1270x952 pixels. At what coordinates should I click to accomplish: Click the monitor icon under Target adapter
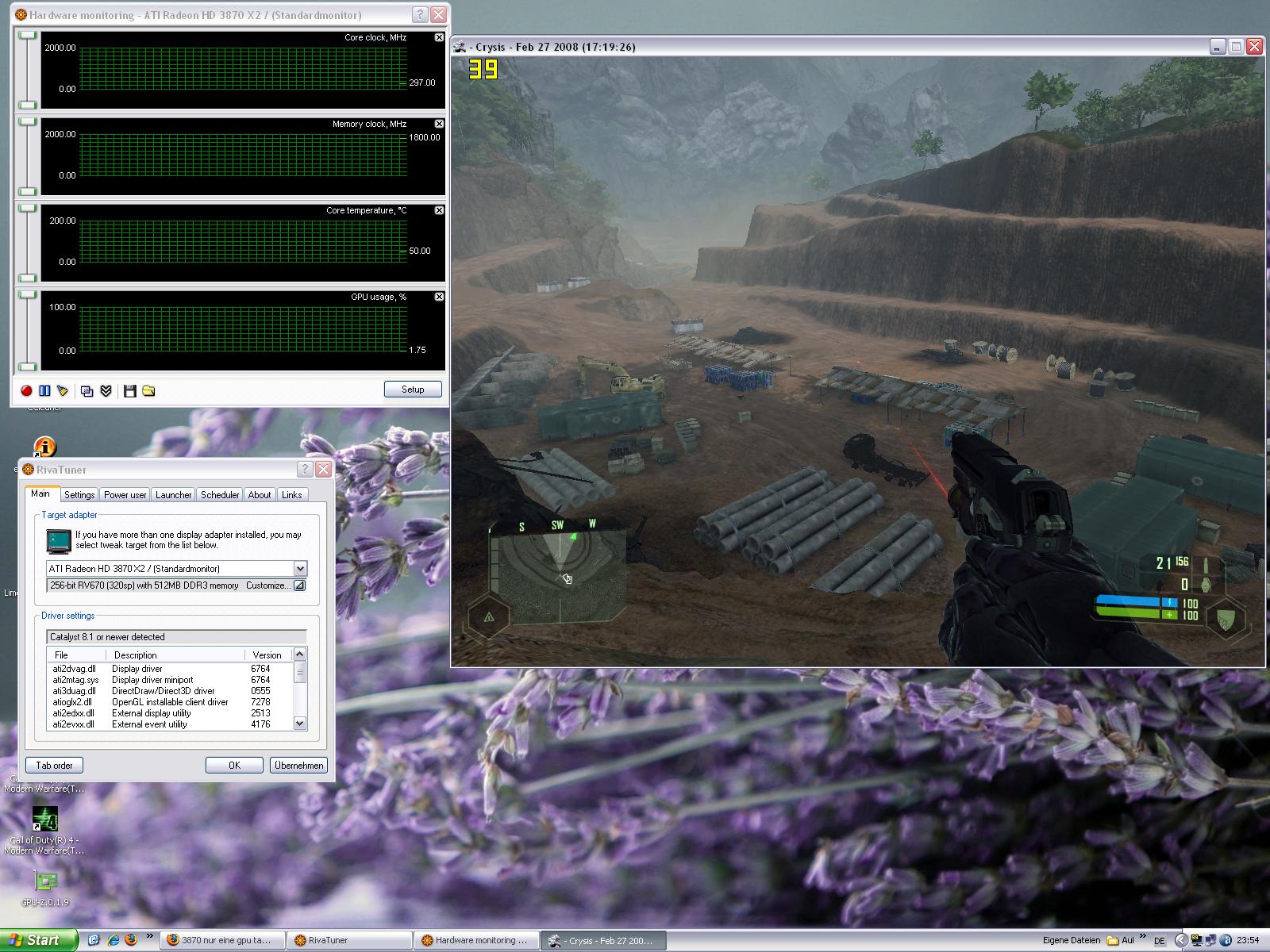[x=59, y=541]
